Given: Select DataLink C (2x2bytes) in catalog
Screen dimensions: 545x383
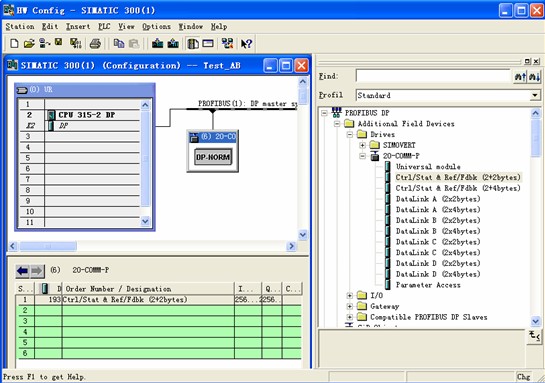Looking at the screenshot, I should pos(438,242).
